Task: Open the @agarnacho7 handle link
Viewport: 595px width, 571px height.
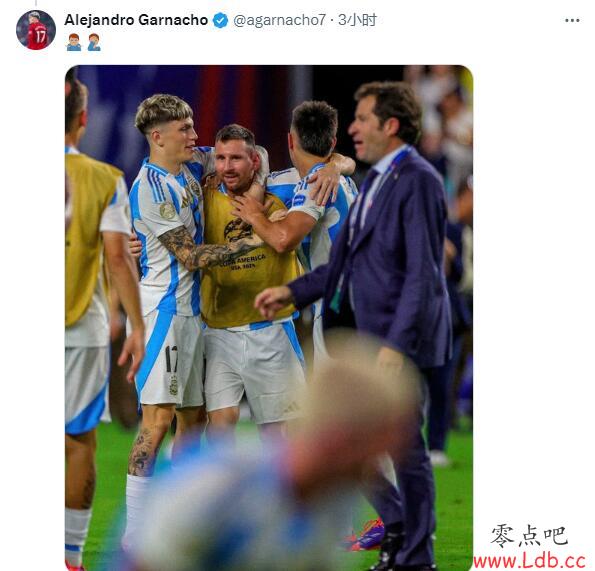Action: (279, 20)
